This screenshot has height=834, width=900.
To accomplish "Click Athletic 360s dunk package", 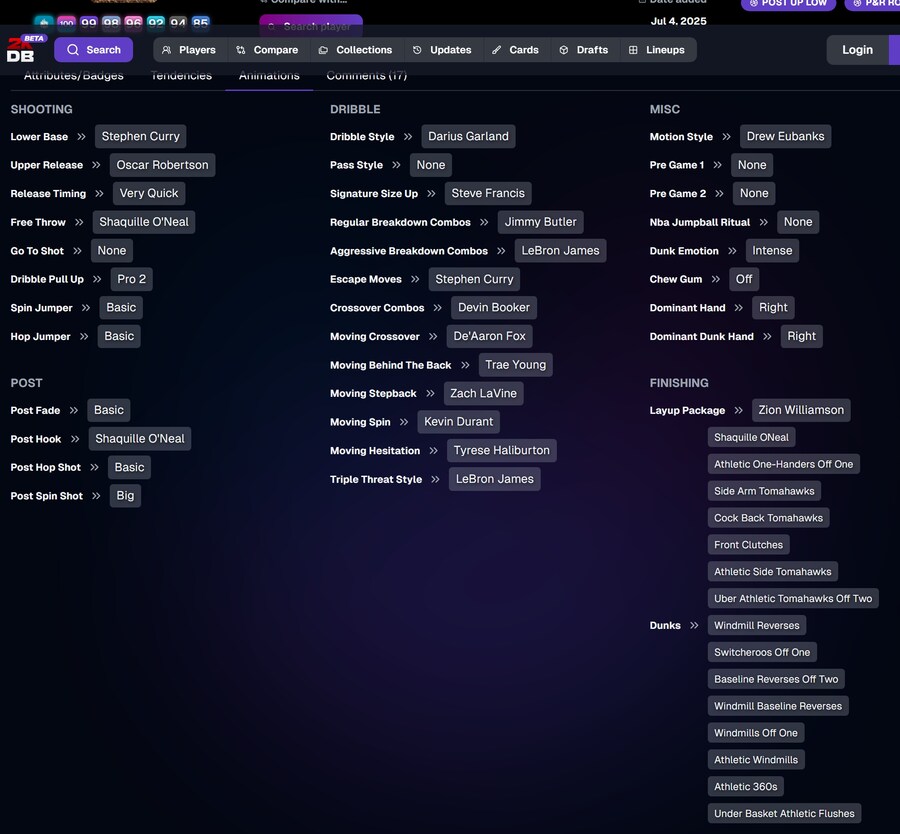I will [746, 787].
